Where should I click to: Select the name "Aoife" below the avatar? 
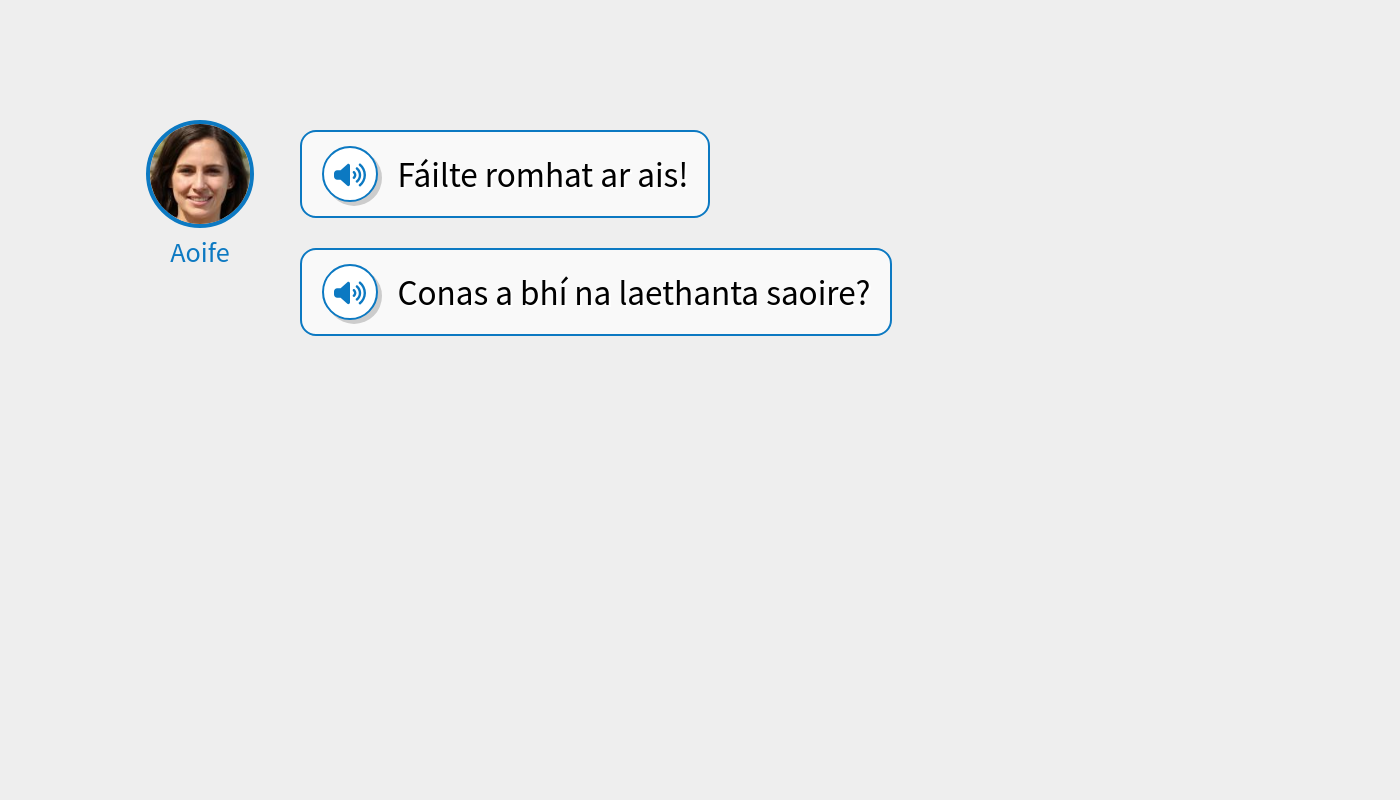(199, 252)
